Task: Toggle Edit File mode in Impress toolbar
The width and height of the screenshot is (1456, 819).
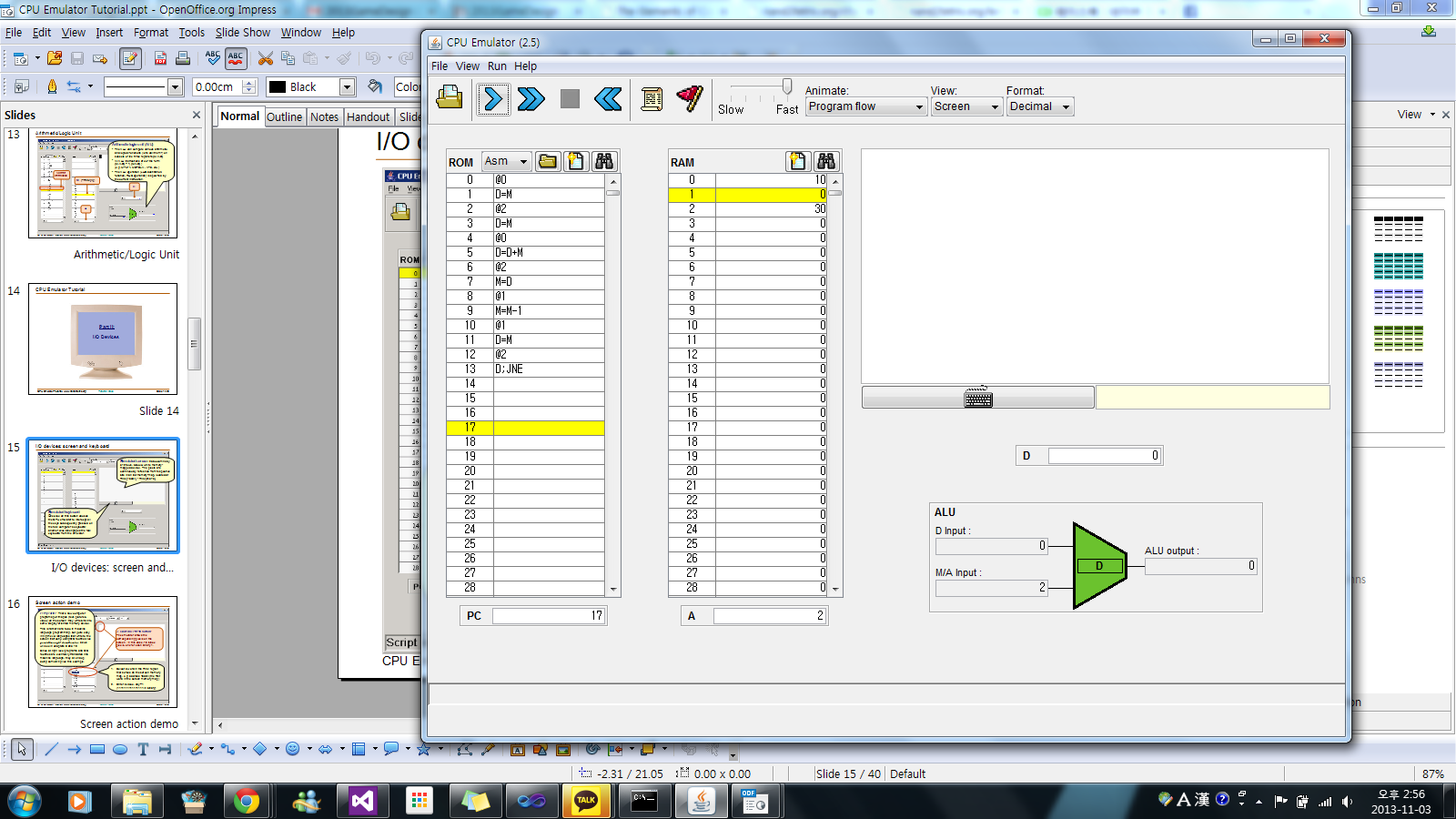Action: [130, 59]
